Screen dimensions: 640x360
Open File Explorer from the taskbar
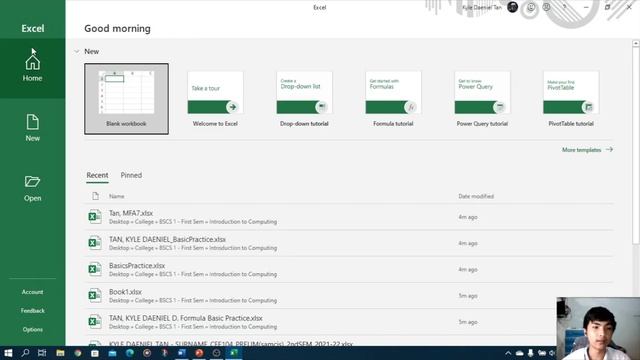point(60,353)
